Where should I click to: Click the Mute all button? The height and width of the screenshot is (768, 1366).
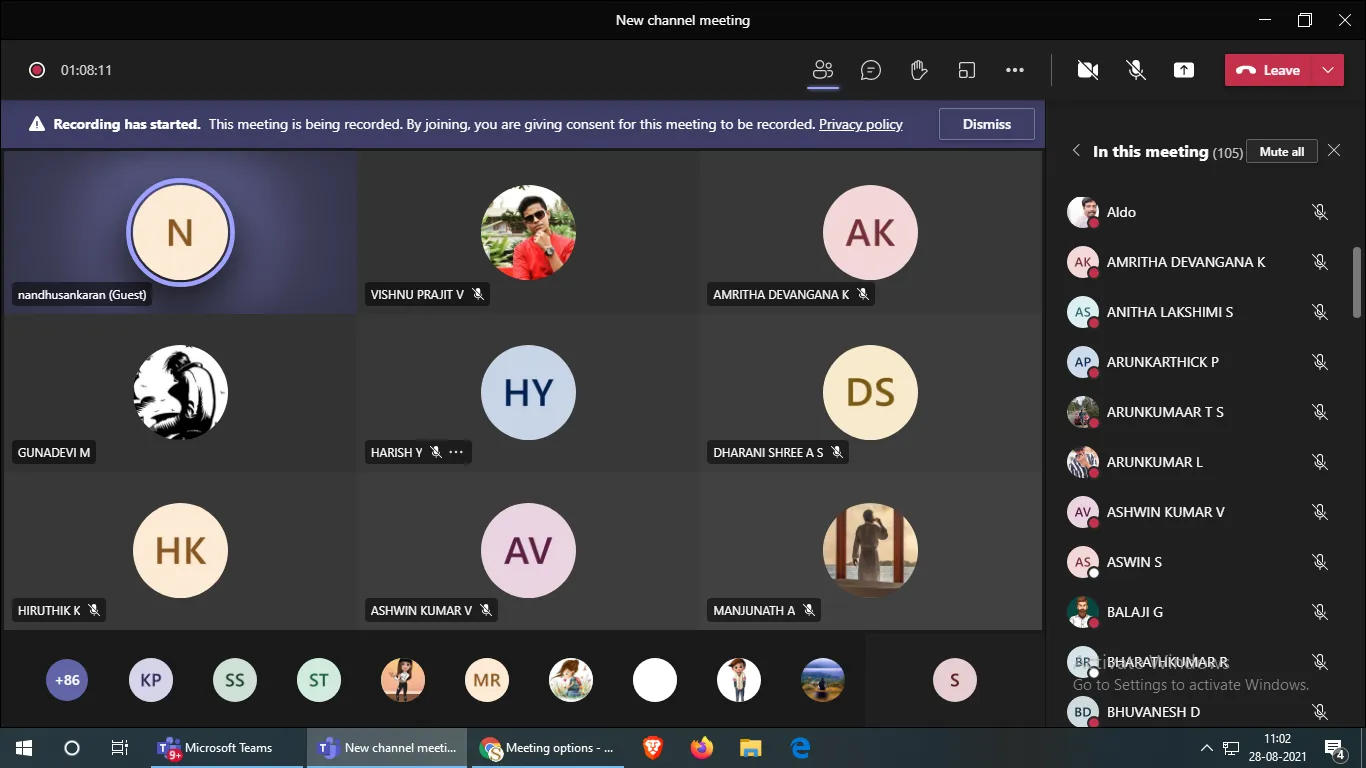click(x=1281, y=152)
